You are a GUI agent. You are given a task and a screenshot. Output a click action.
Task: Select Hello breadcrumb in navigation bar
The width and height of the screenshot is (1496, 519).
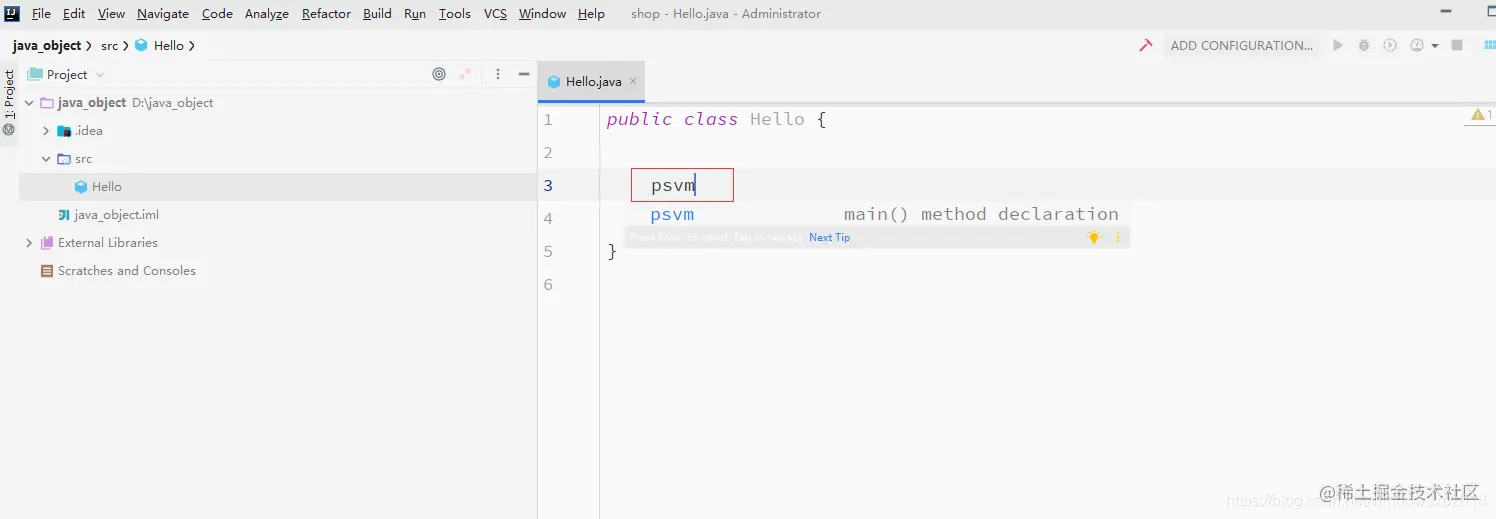point(160,45)
